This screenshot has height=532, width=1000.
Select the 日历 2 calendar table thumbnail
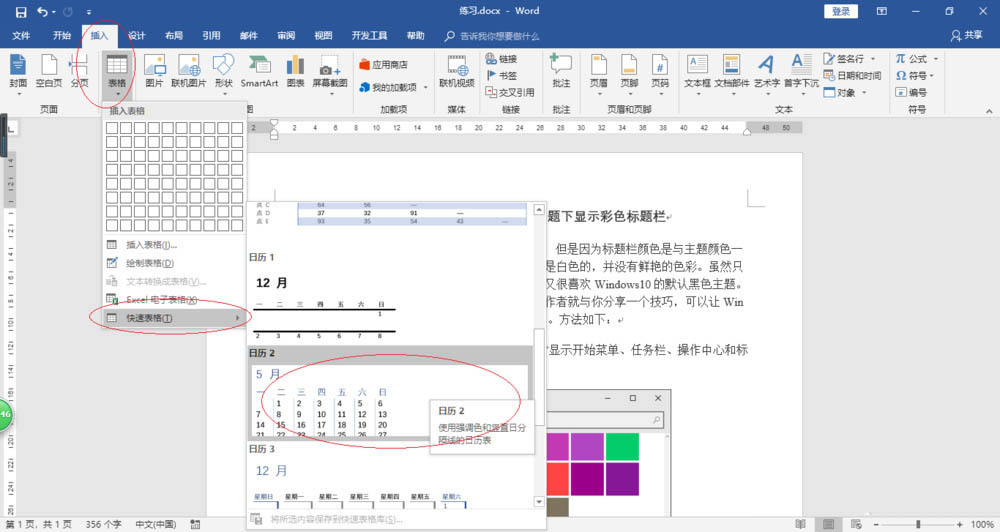[x=390, y=400]
